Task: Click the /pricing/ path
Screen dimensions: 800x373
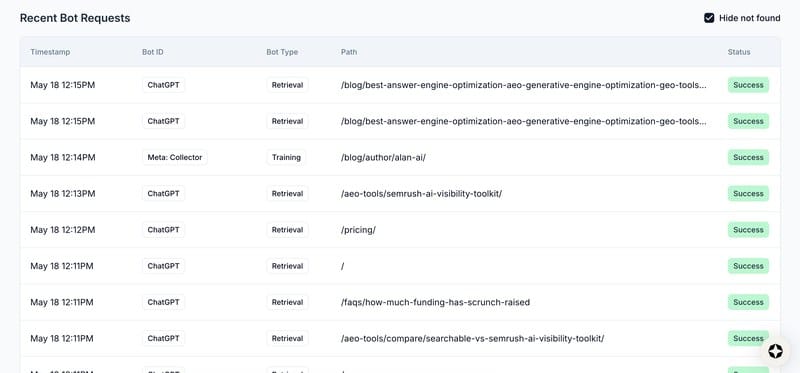Action: point(358,230)
